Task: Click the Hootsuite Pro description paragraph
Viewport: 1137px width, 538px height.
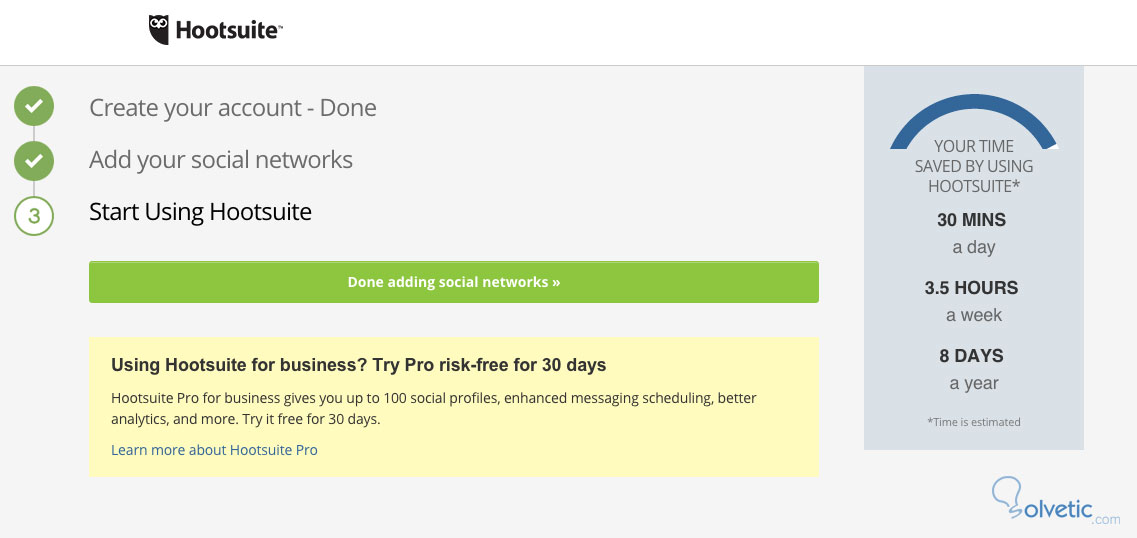Action: [434, 408]
